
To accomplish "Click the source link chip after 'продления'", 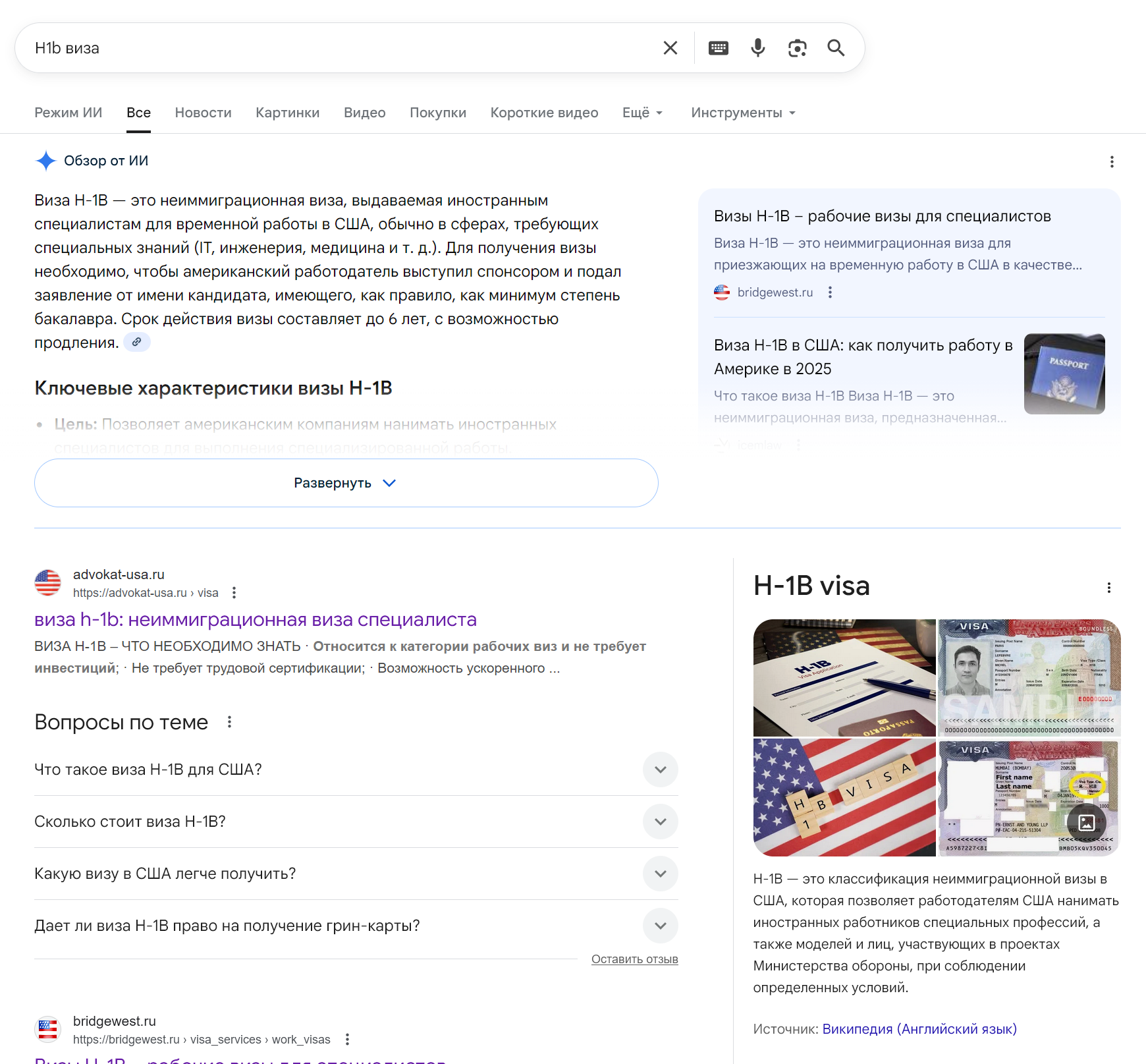I will click(x=136, y=343).
